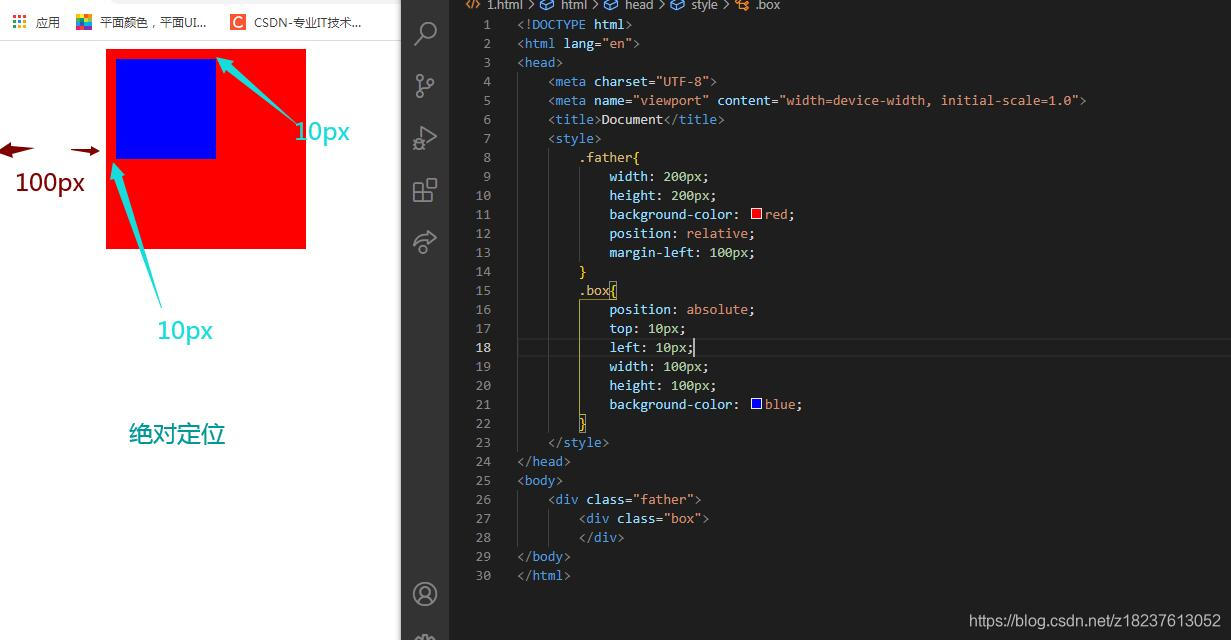1231x640 pixels.
Task: Select the style breadcrumb segment
Action: coord(704,5)
